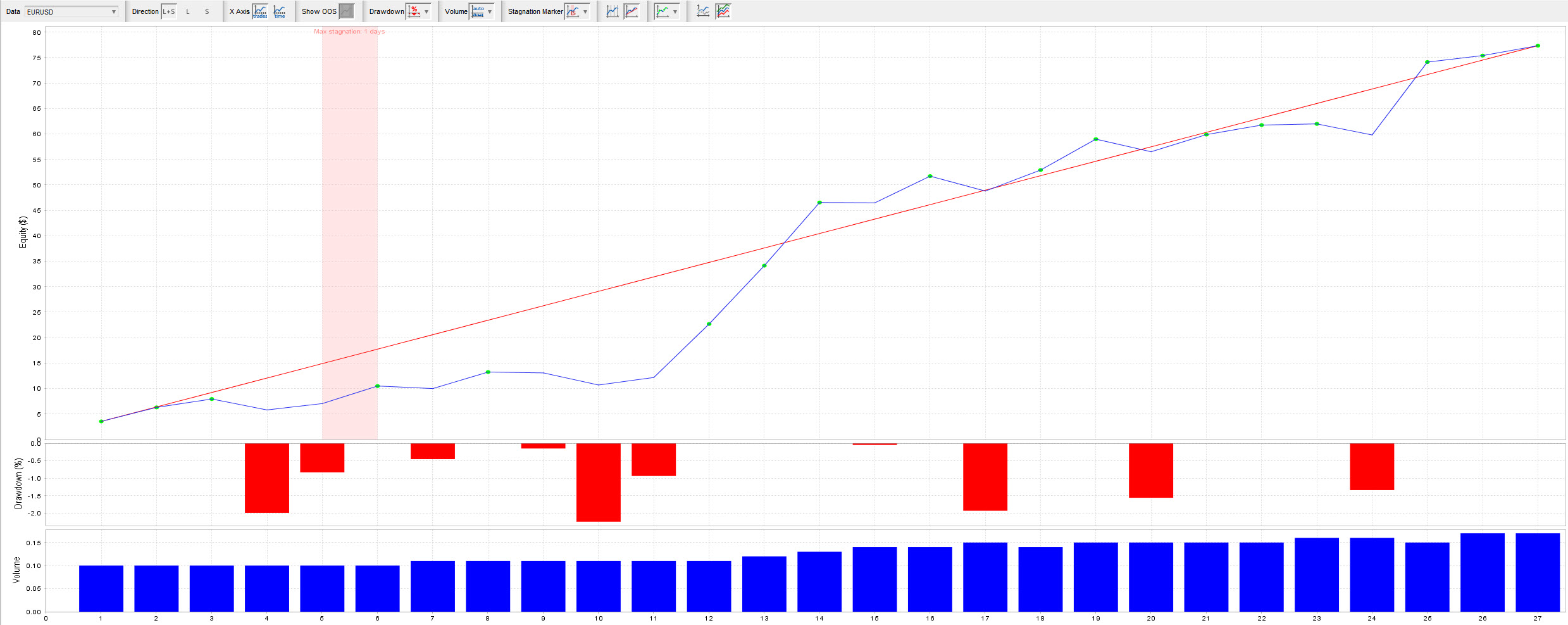Screen dimensions: 1568x625
Task: Click the green-dot equity line icon
Action: (x=663, y=11)
